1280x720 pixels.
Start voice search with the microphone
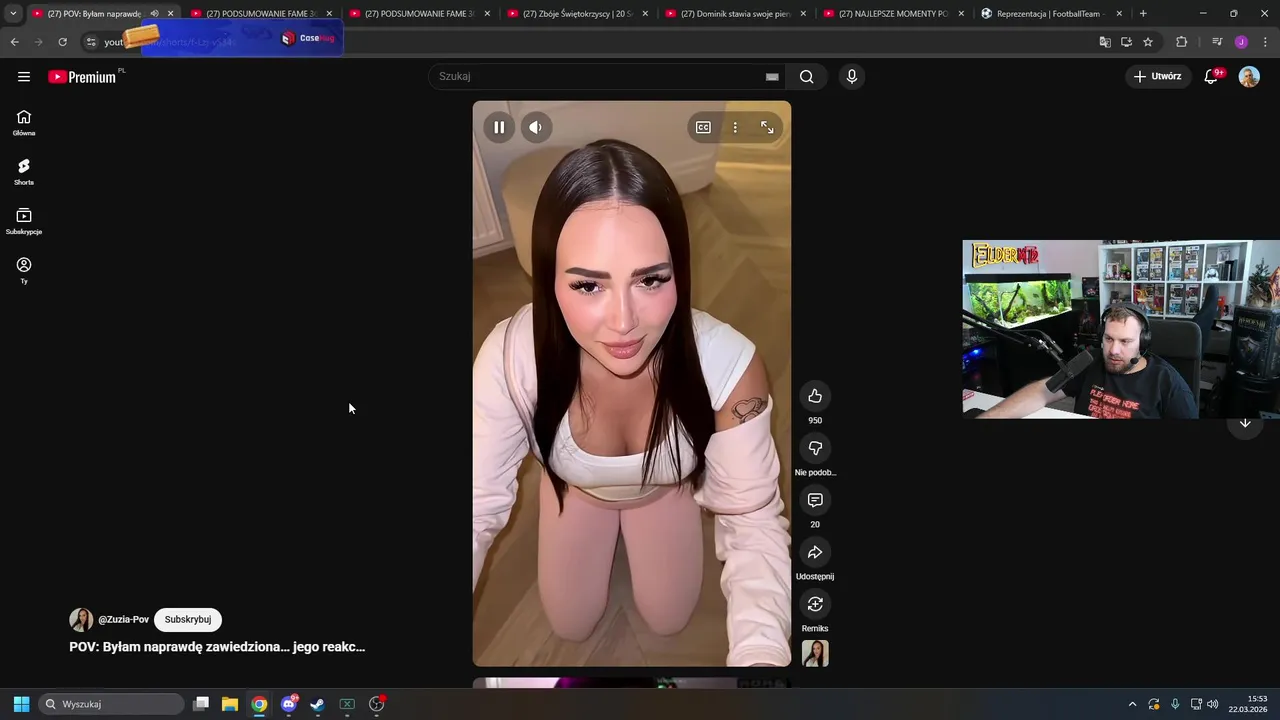(851, 77)
